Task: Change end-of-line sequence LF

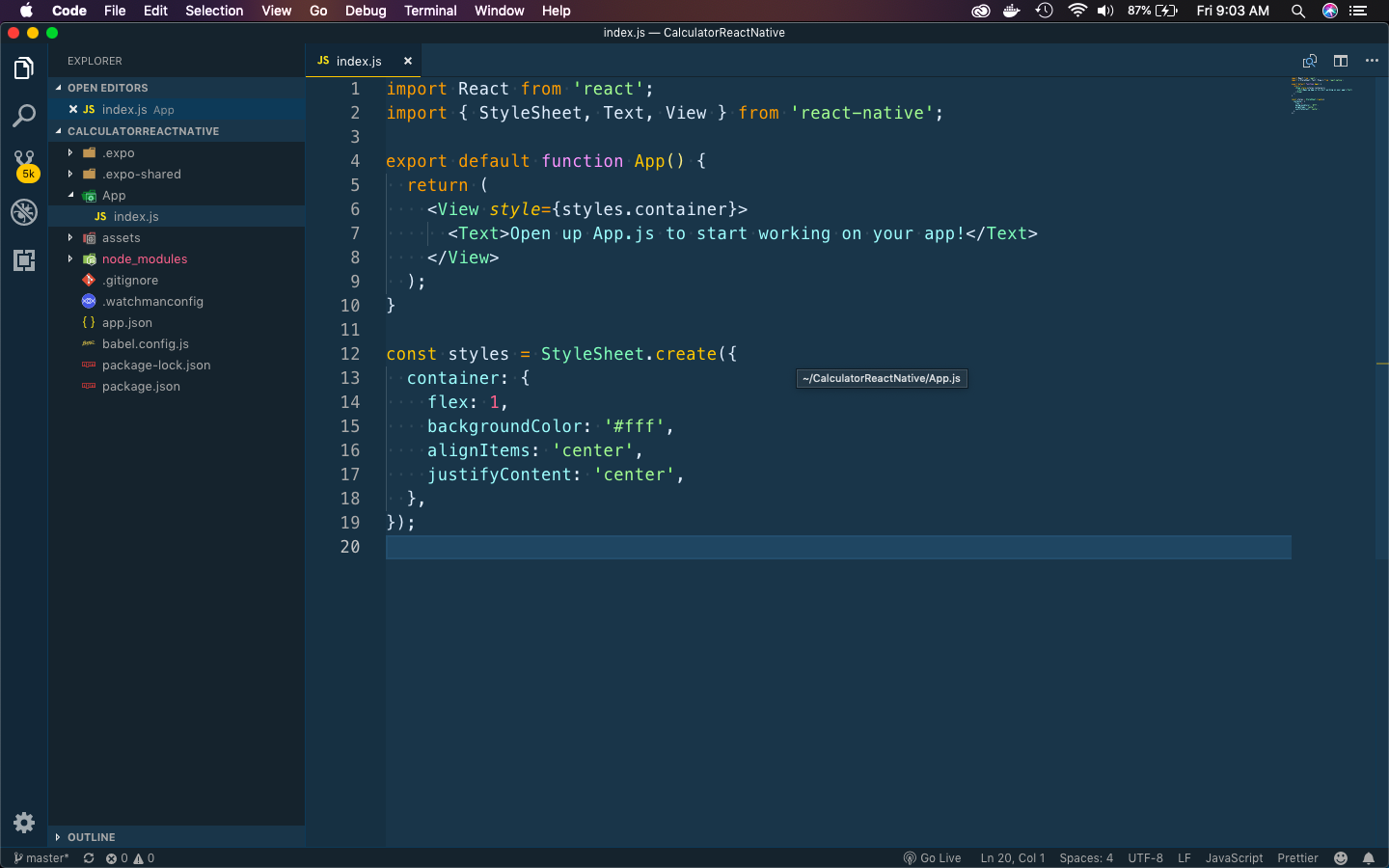Action: [1185, 858]
